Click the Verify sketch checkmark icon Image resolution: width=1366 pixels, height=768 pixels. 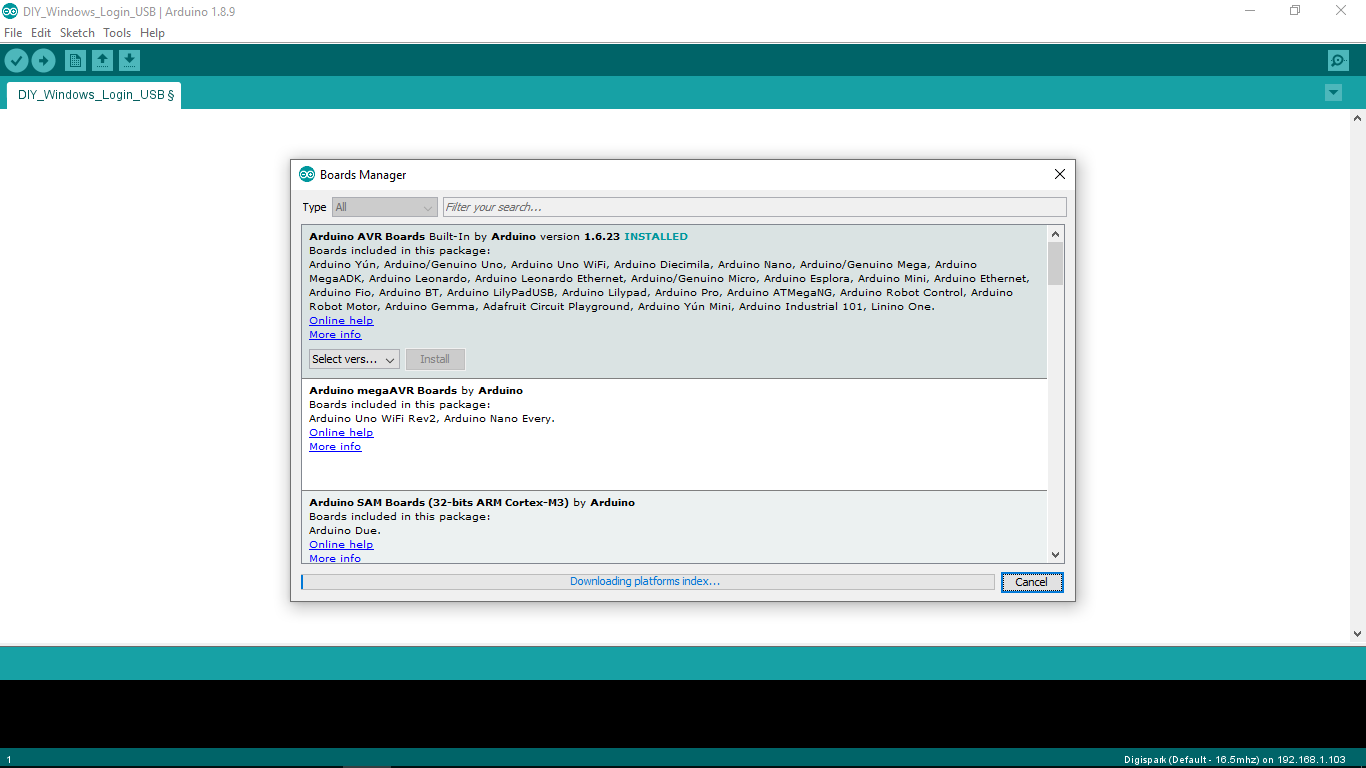pyautogui.click(x=16, y=61)
